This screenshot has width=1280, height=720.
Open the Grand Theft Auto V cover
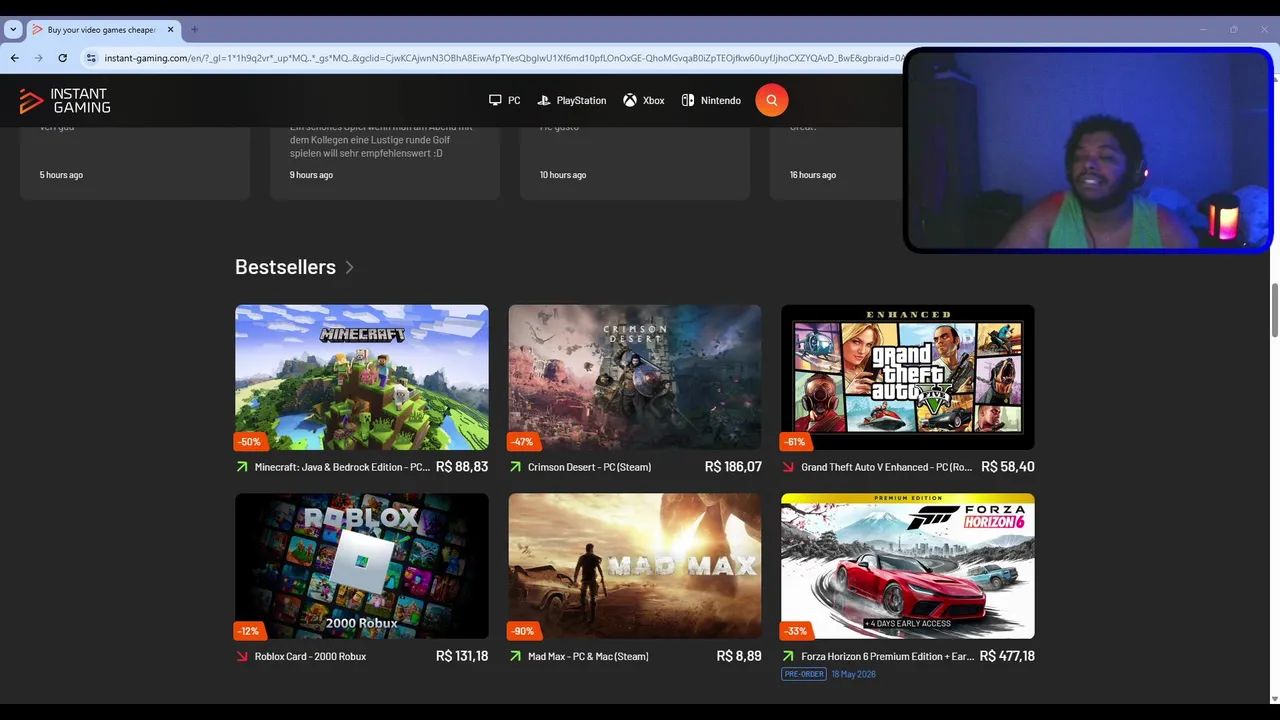coord(908,377)
